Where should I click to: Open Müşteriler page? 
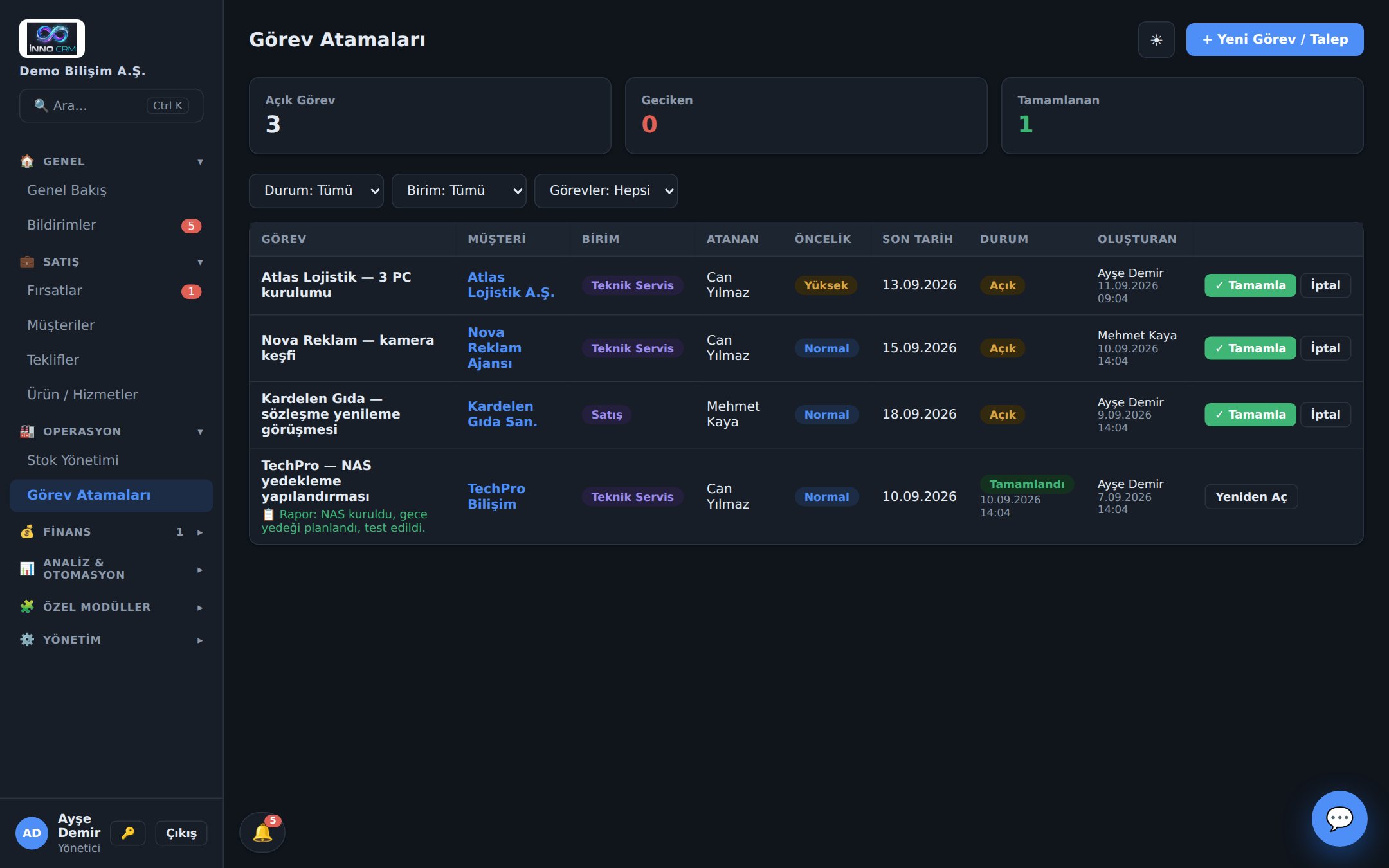[111, 325]
